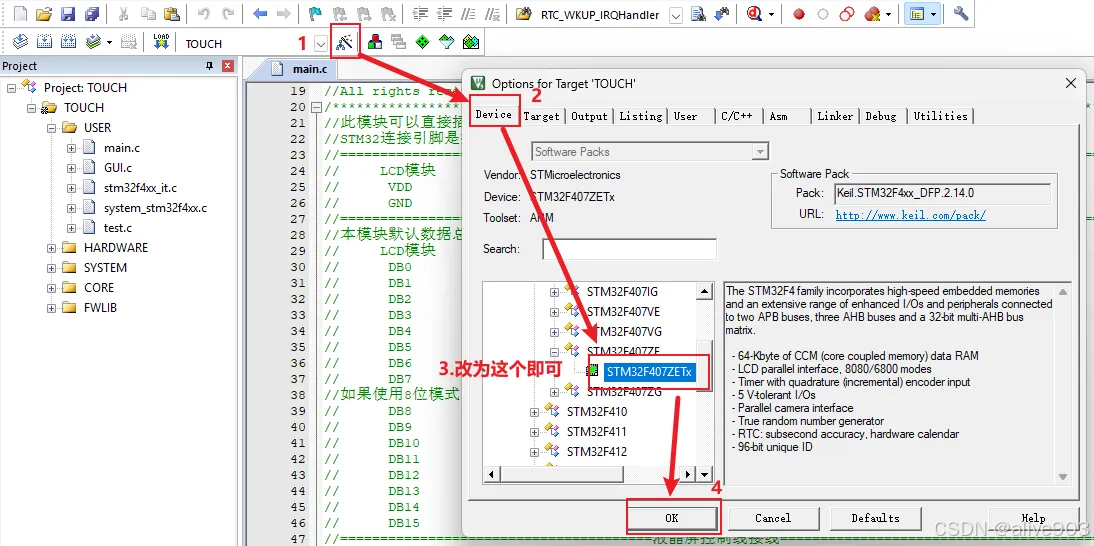
Task: Expand the STM32F410 device family
Action: click(534, 412)
